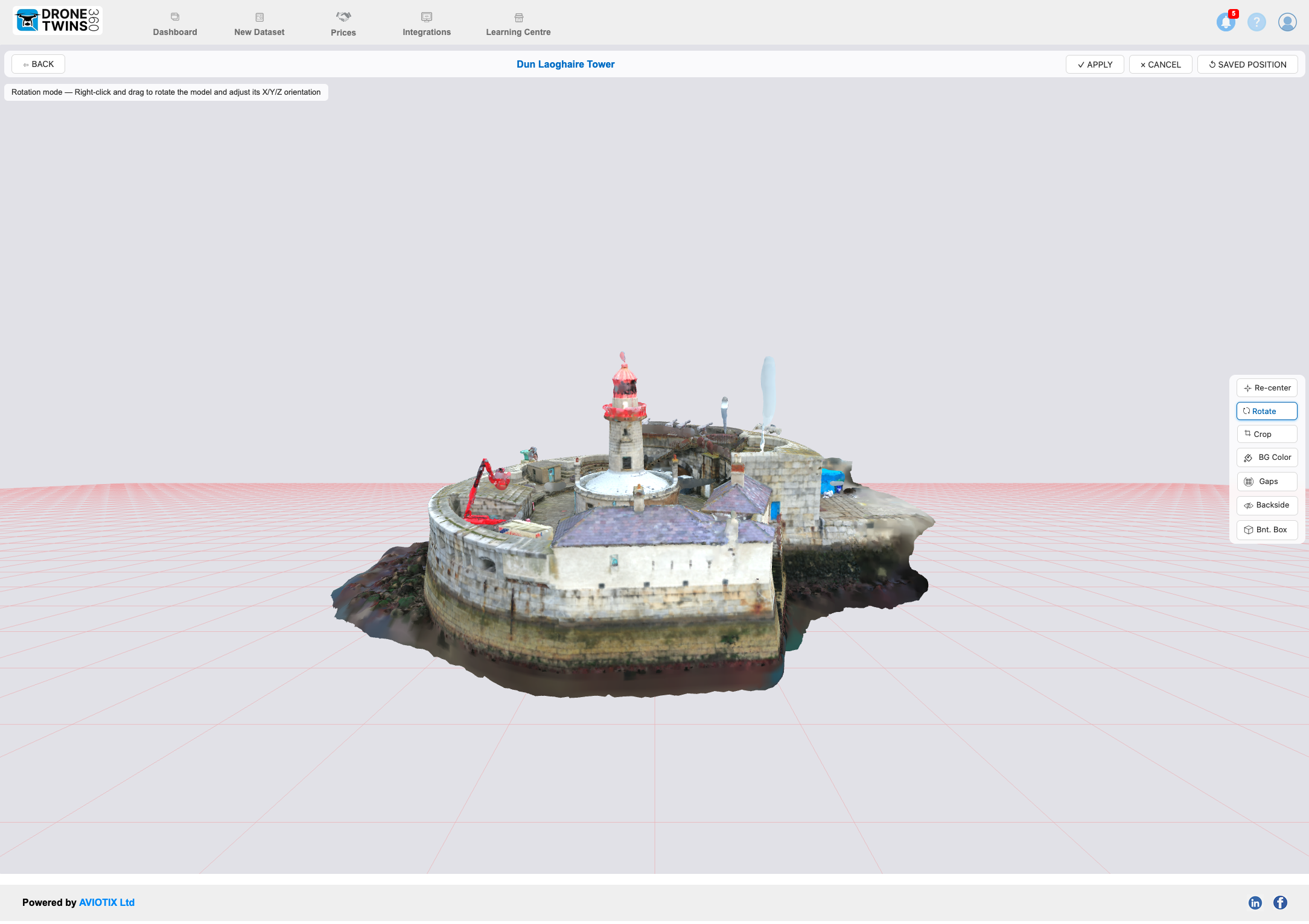
Task: Open the LinkedIn page icon
Action: coord(1255,902)
